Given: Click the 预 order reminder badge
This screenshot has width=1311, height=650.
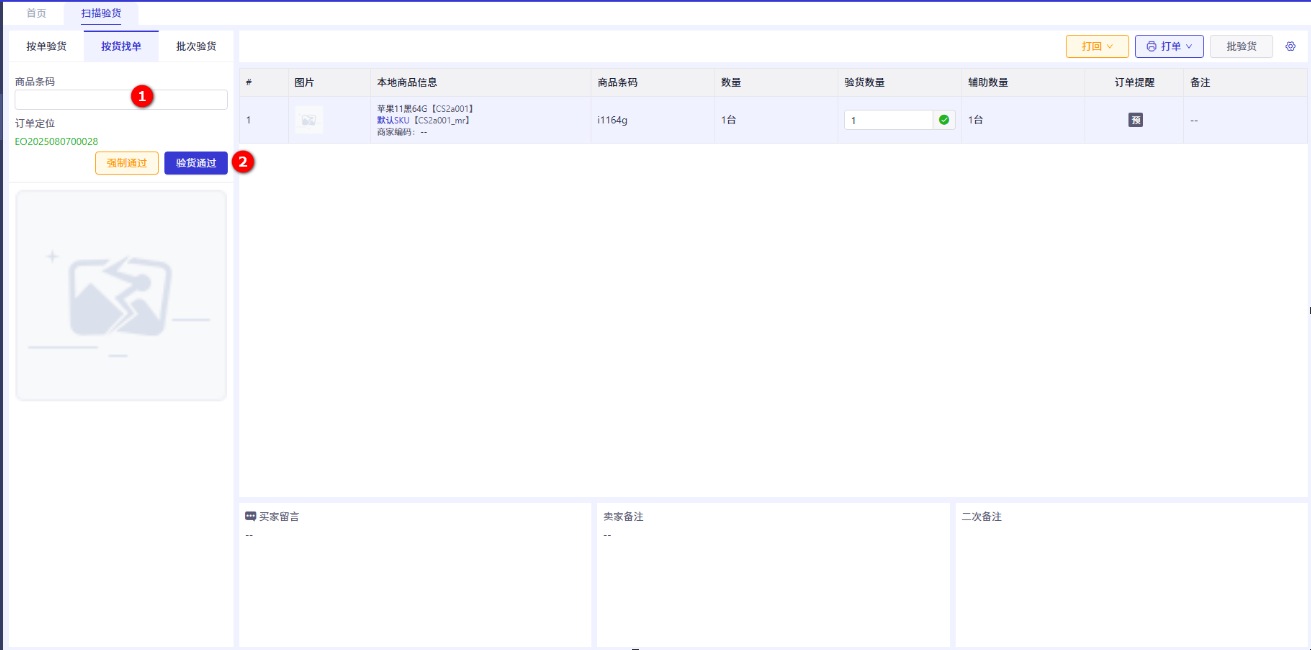Looking at the screenshot, I should click(1135, 120).
